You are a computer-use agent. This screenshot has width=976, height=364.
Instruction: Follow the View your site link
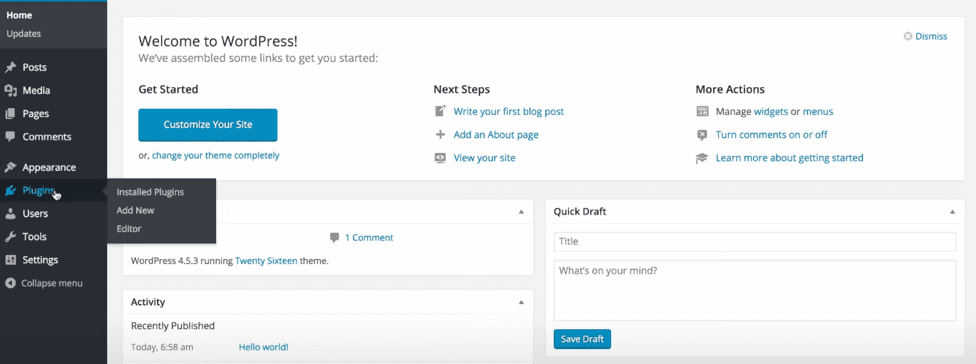click(x=484, y=157)
